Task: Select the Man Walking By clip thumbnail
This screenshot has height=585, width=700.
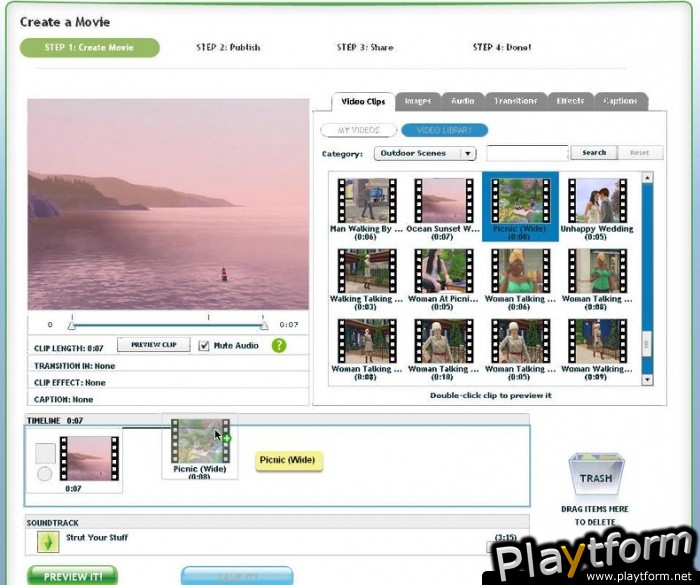Action: pos(367,201)
